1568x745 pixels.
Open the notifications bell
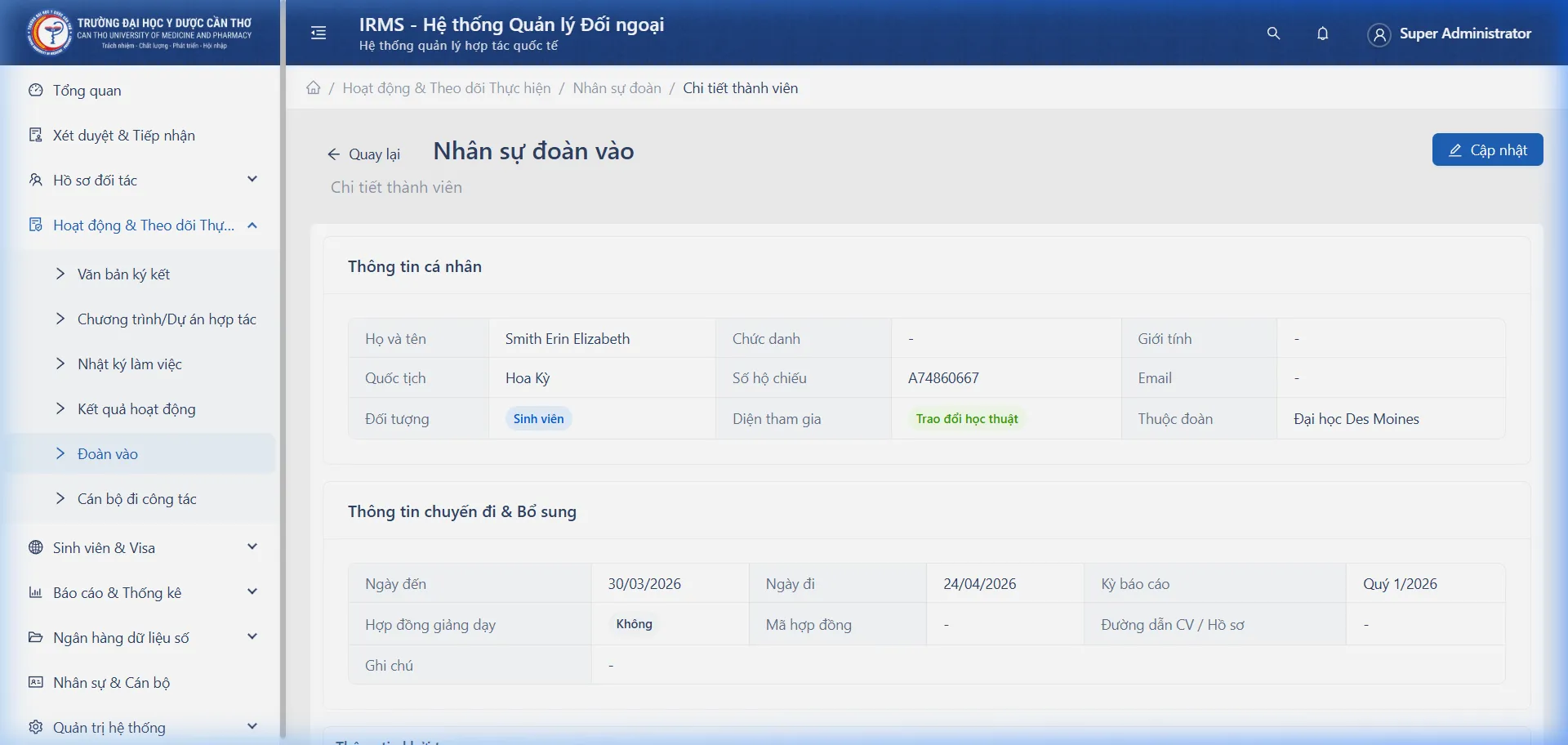tap(1322, 33)
